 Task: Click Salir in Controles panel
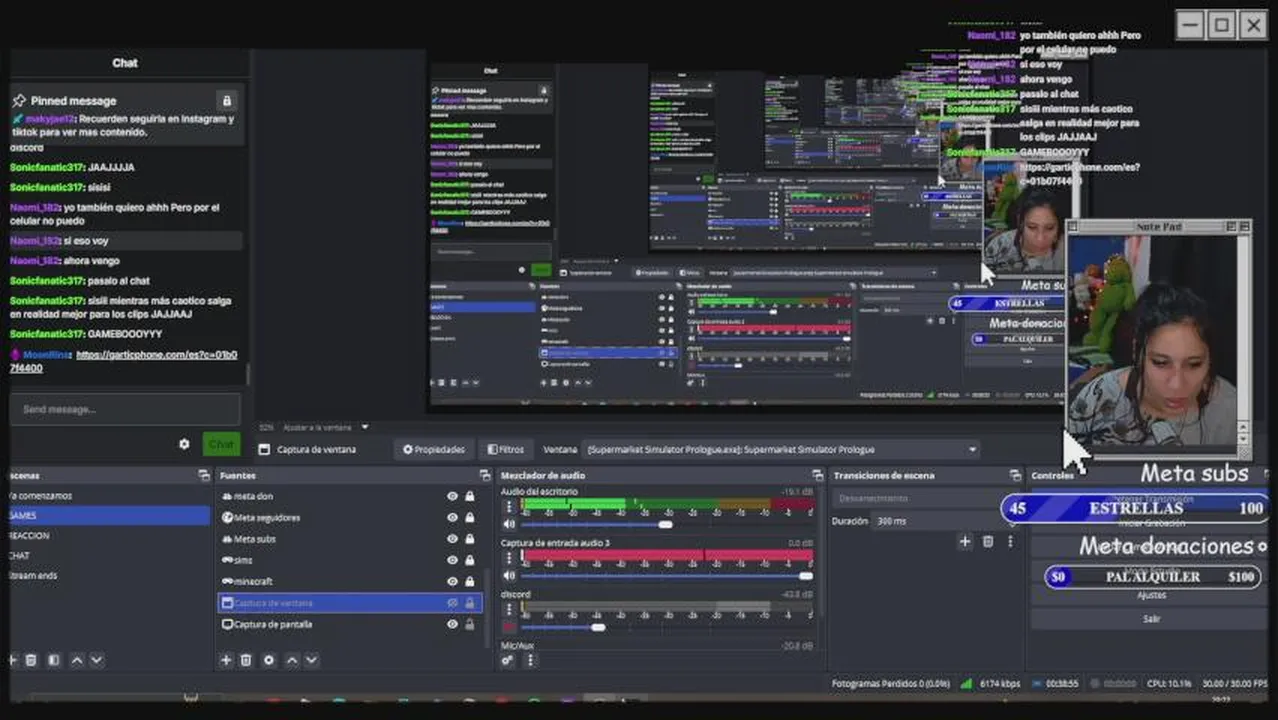point(1151,620)
